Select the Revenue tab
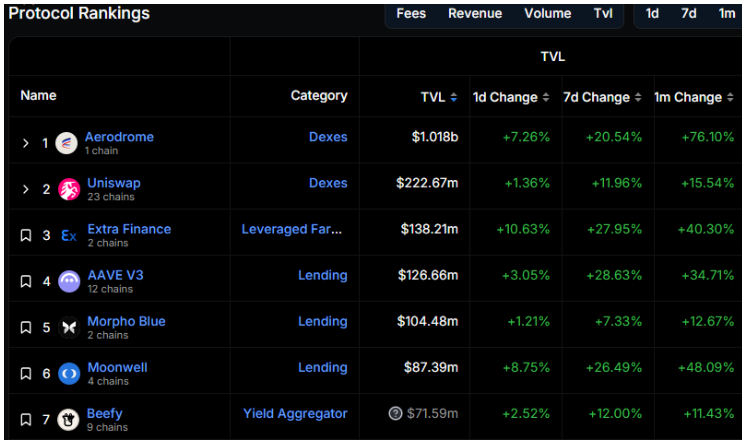 475,13
